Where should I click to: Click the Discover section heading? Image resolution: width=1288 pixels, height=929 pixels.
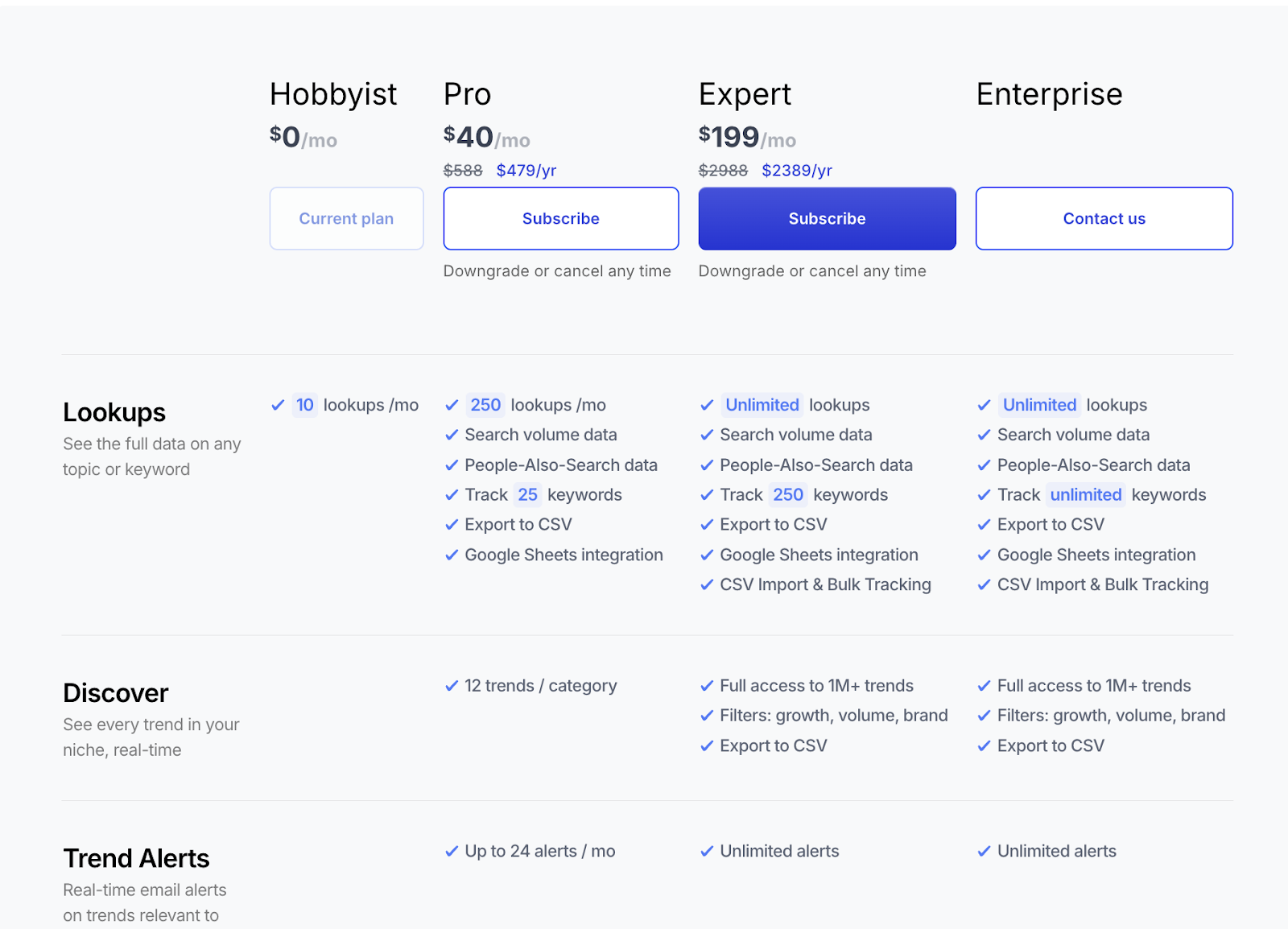click(x=116, y=693)
